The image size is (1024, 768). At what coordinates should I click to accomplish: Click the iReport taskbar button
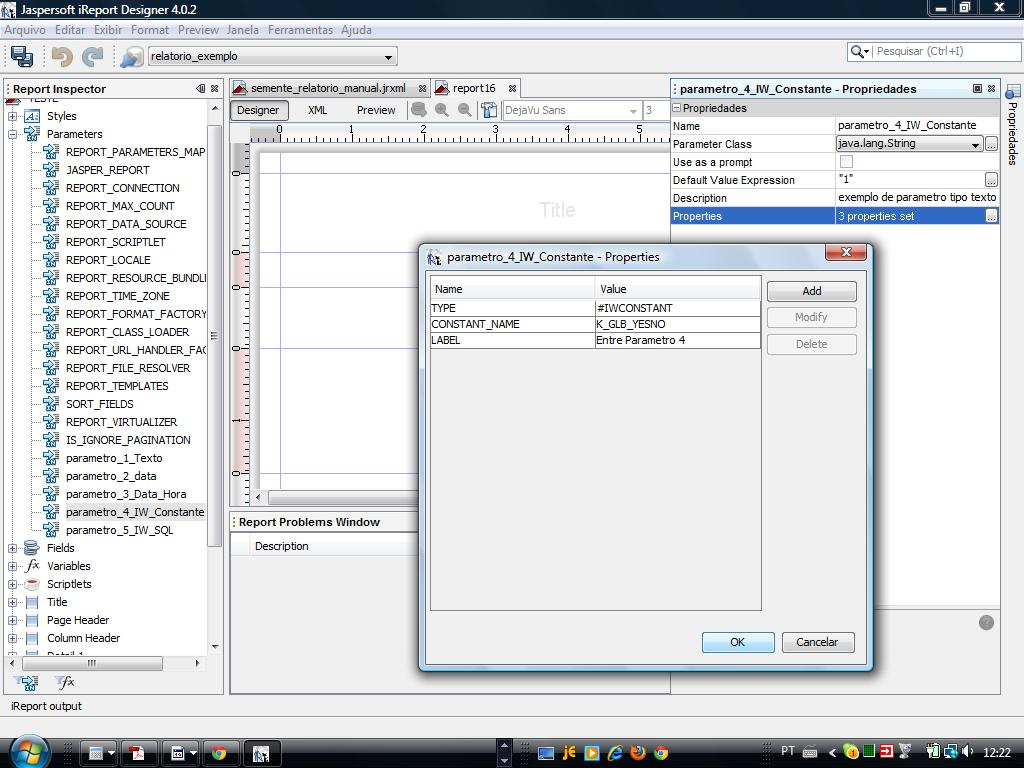(261, 753)
